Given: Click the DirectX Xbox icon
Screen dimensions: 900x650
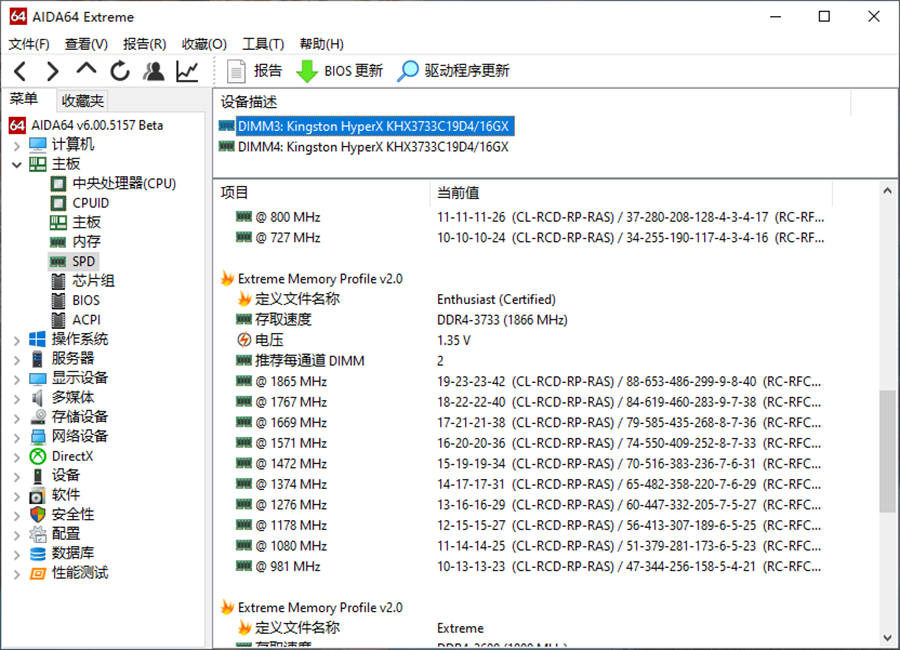Looking at the screenshot, I should (38, 456).
